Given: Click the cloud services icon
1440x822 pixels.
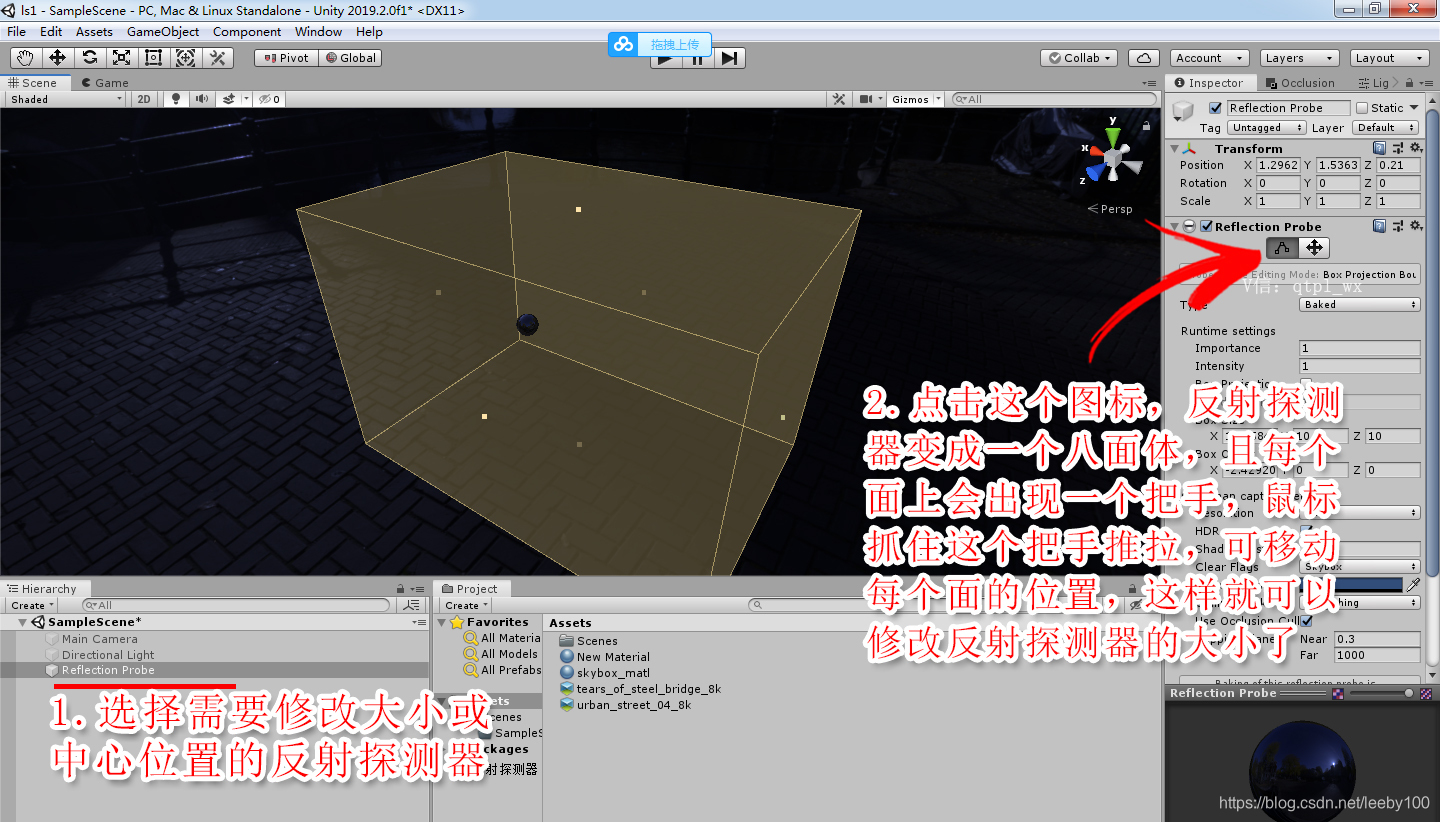Looking at the screenshot, I should (1144, 58).
